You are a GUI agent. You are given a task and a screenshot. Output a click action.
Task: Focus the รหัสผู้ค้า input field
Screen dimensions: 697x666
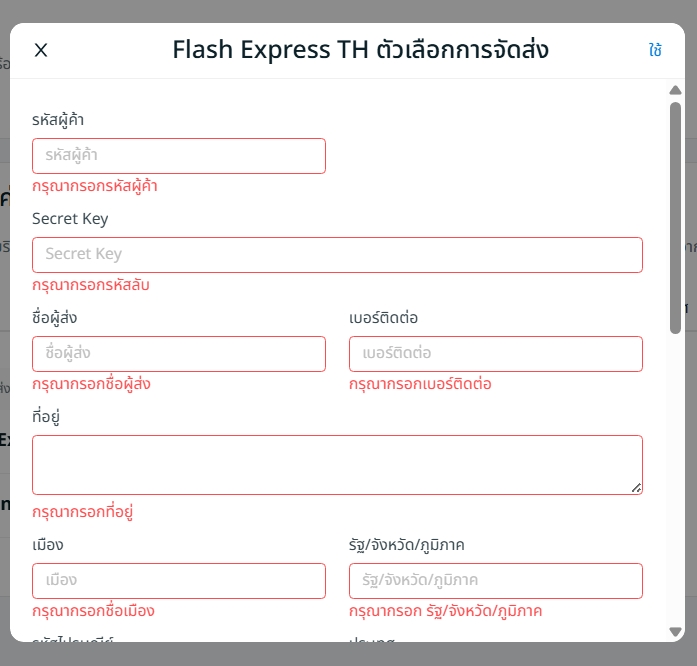179,156
